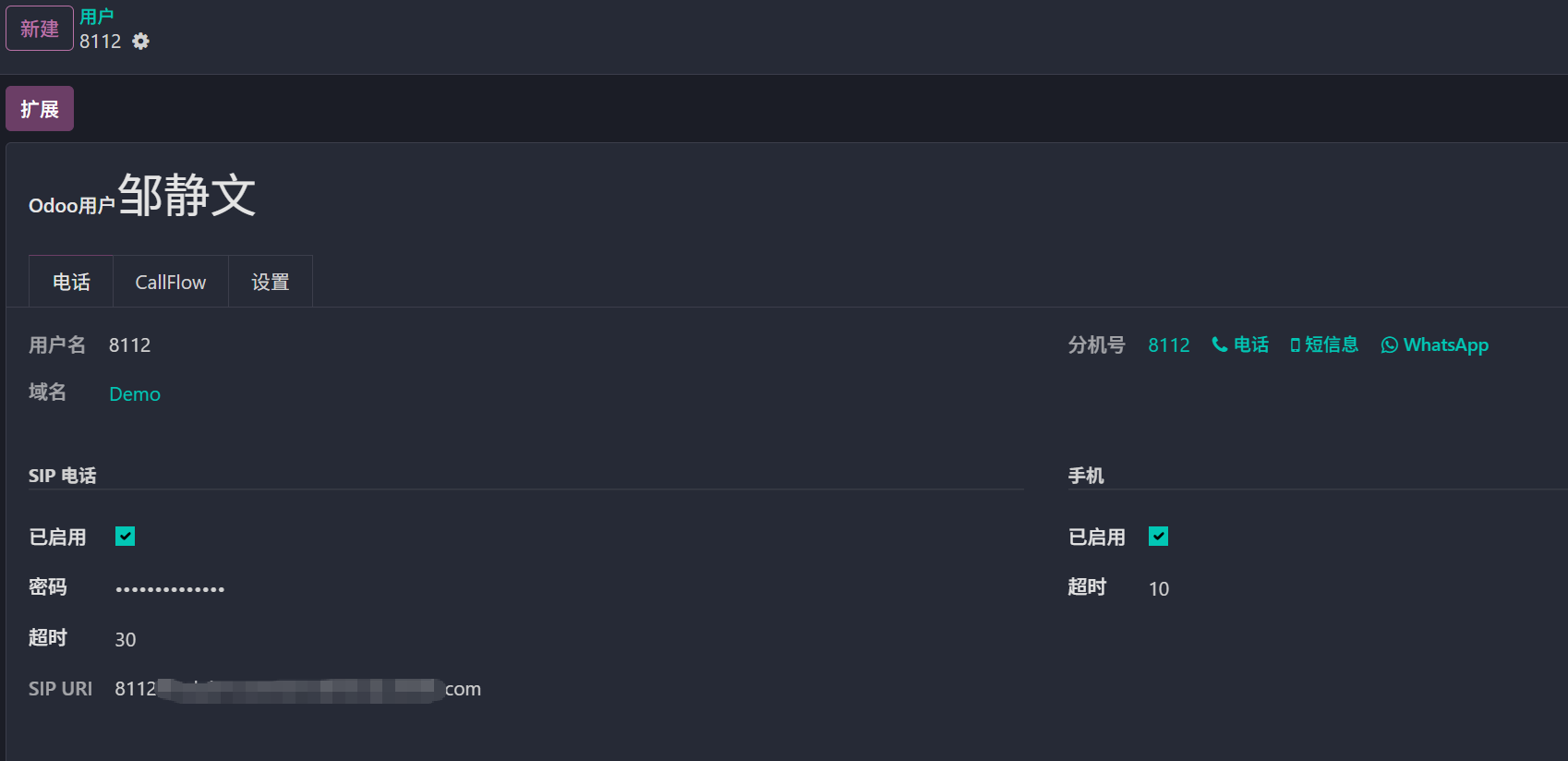Open the 设置 tab
1568x761 pixels.
(x=271, y=282)
